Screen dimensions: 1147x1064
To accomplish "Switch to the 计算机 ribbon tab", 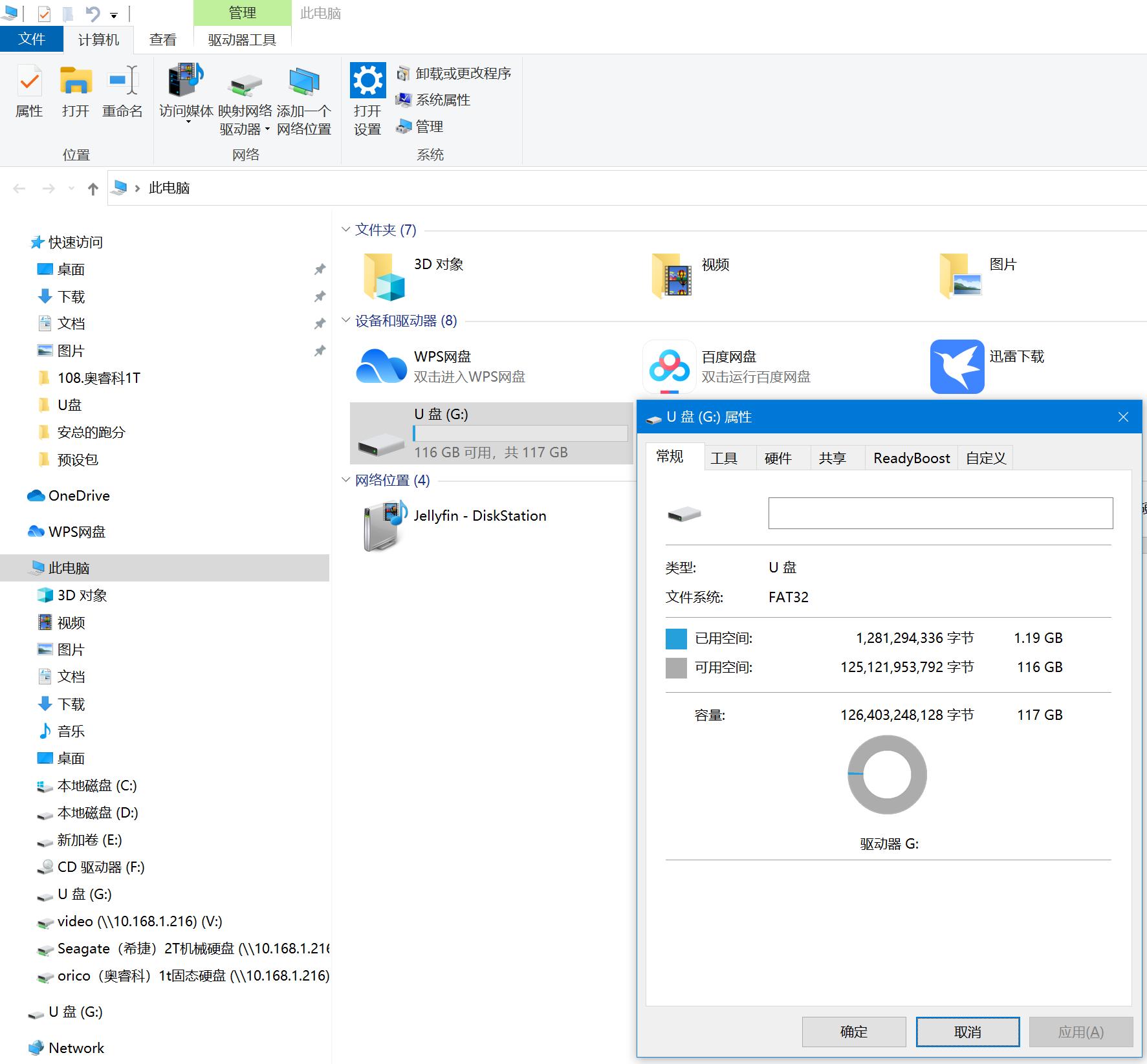I will (x=98, y=40).
